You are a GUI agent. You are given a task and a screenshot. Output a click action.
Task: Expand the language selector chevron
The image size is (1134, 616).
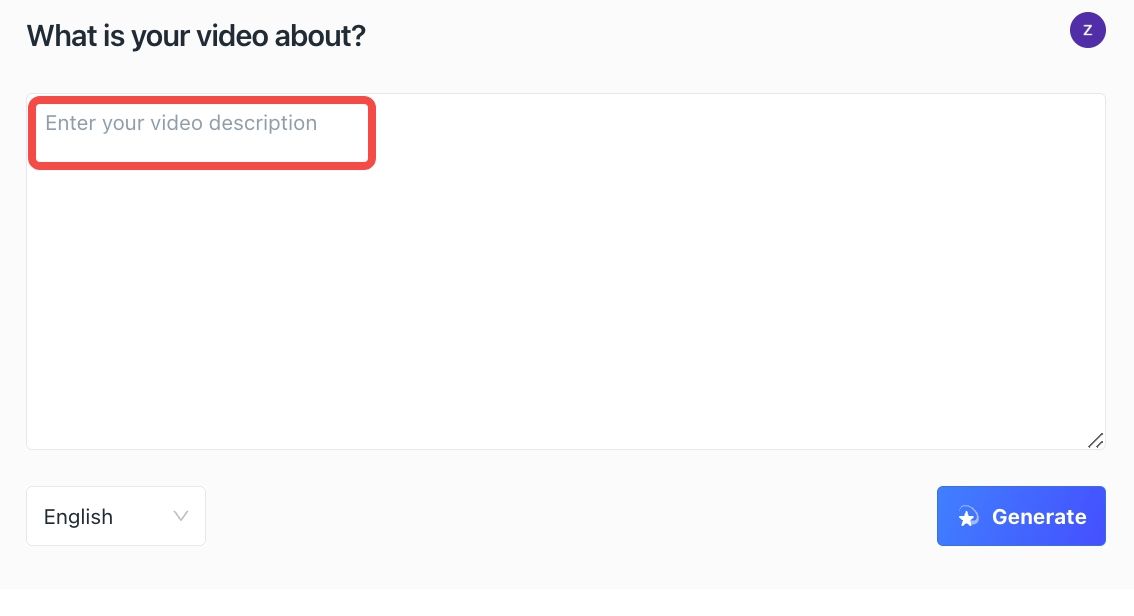tap(181, 516)
